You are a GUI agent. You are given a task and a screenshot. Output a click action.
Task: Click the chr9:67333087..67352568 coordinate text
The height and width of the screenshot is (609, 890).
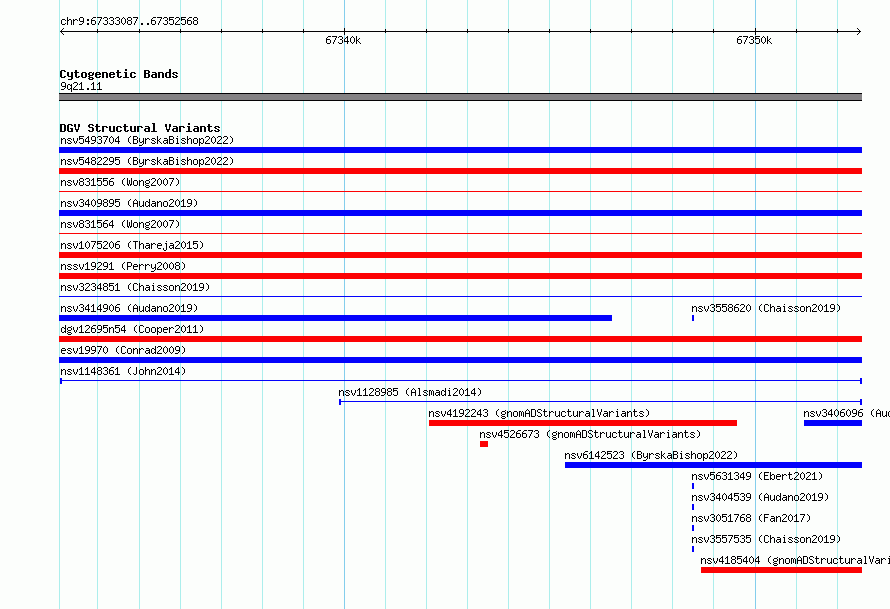(129, 21)
